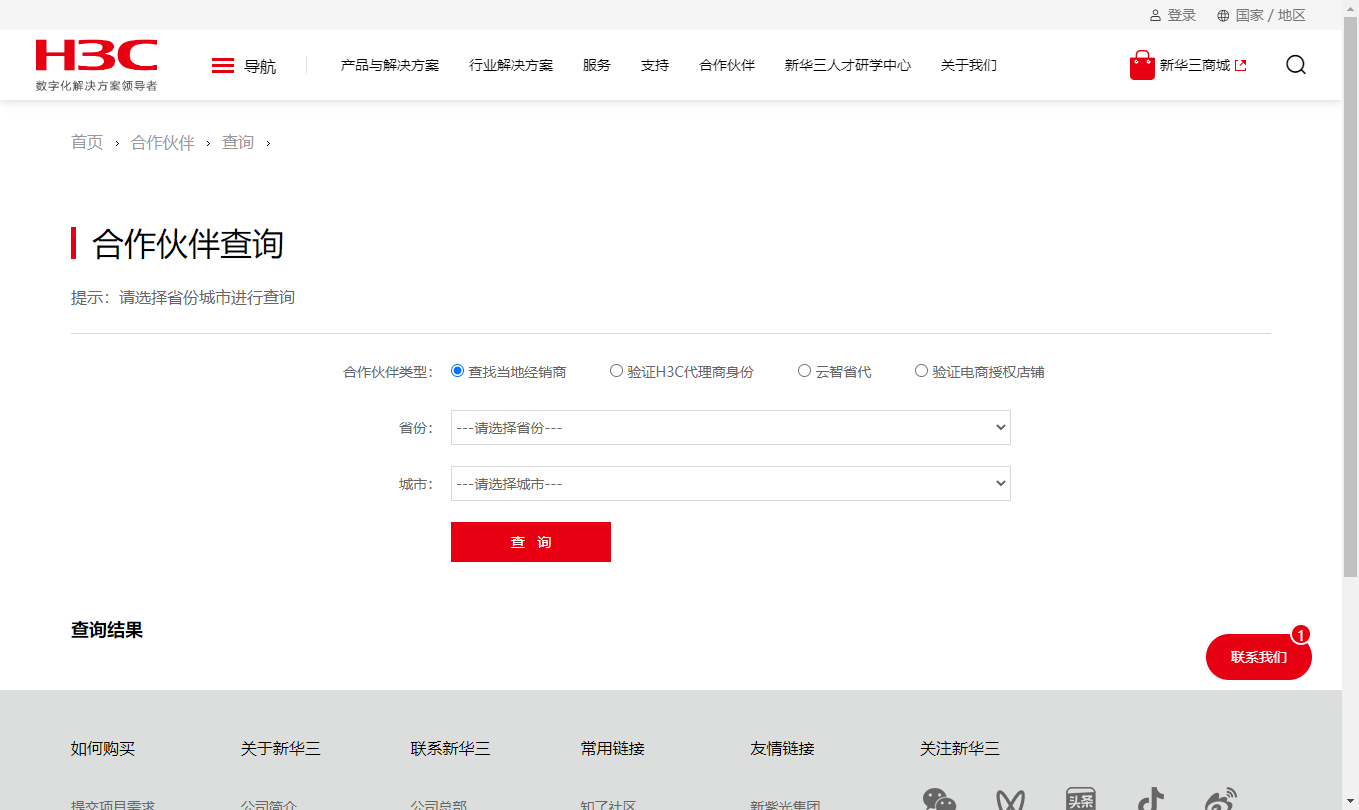This screenshot has height=810, width=1359.
Task: Open the 关于我们 menu
Action: [969, 66]
